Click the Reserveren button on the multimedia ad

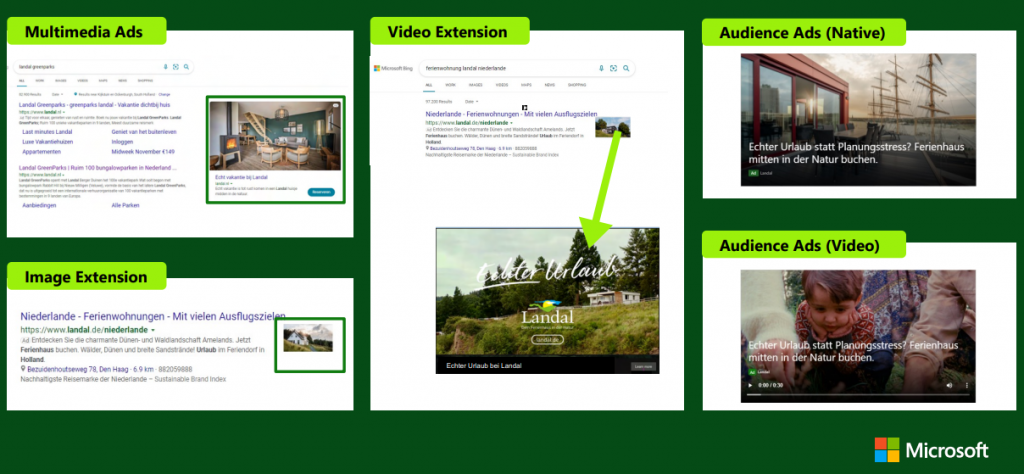click(x=321, y=192)
